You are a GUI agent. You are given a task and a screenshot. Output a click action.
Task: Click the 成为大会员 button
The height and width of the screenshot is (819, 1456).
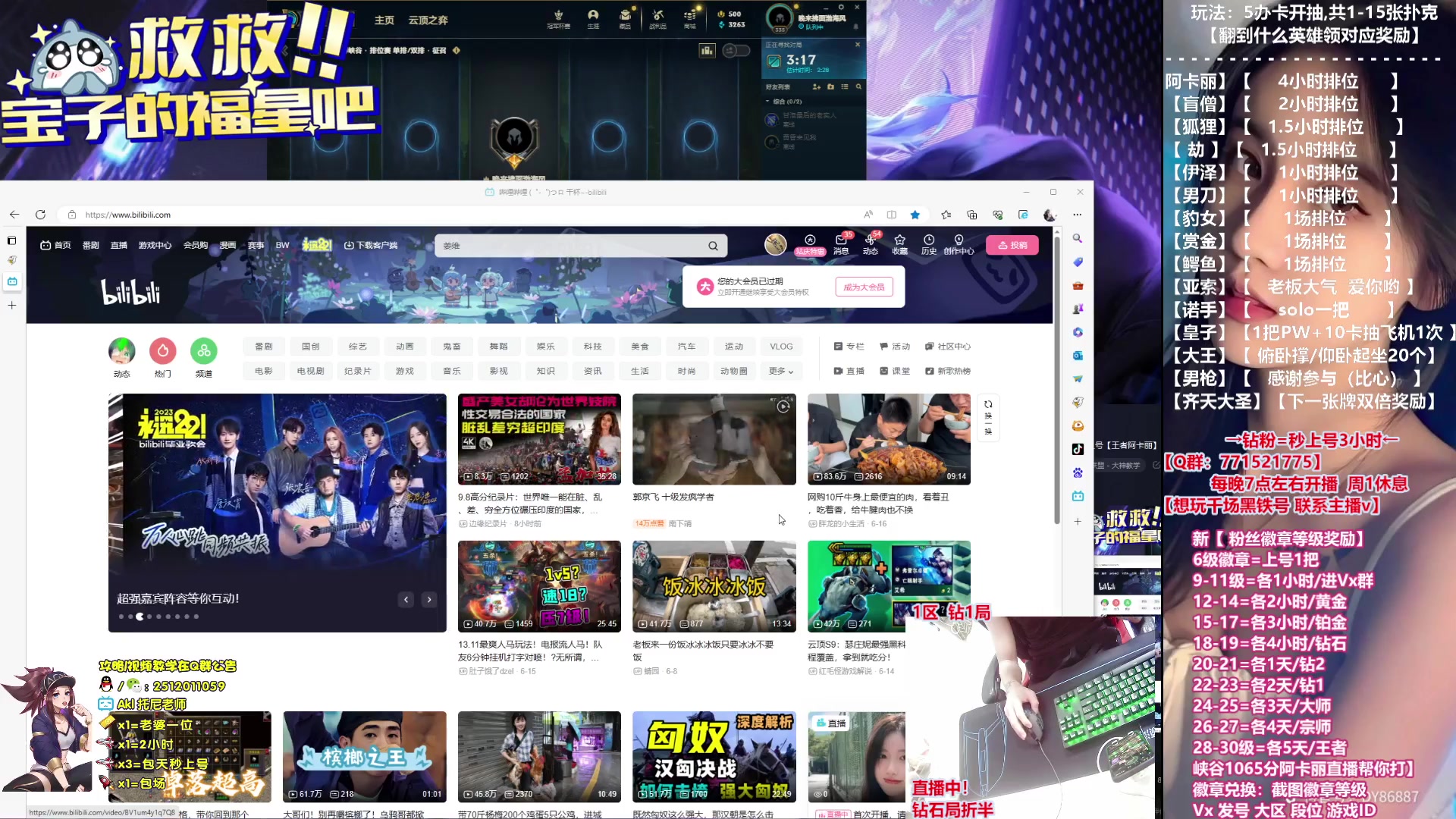coord(864,287)
